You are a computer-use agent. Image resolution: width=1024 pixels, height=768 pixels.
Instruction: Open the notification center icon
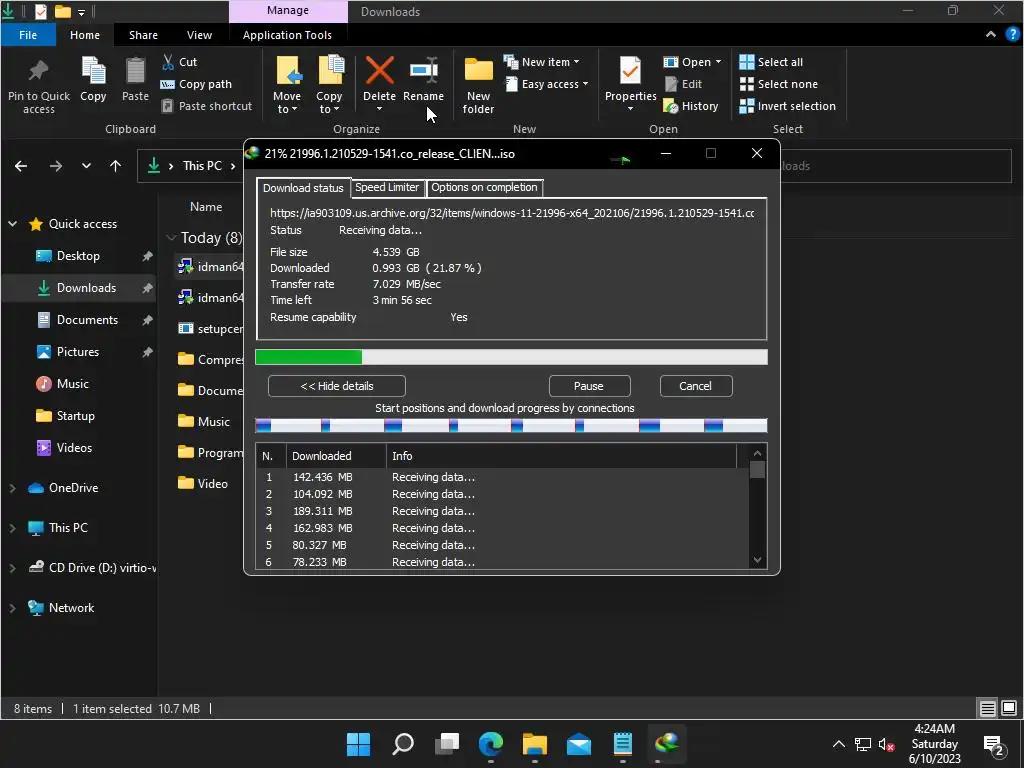[x=994, y=744]
